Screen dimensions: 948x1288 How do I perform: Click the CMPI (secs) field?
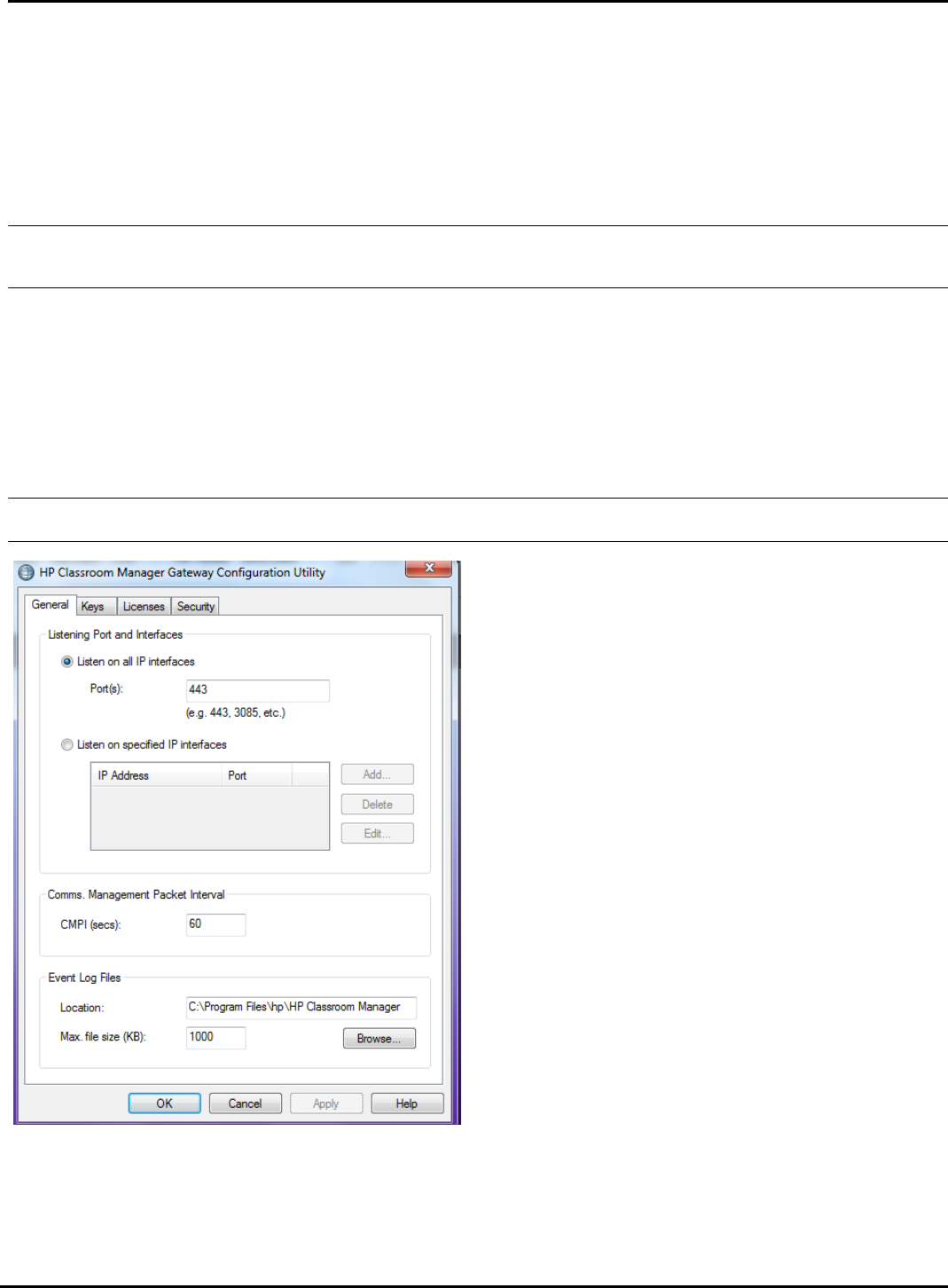215,924
